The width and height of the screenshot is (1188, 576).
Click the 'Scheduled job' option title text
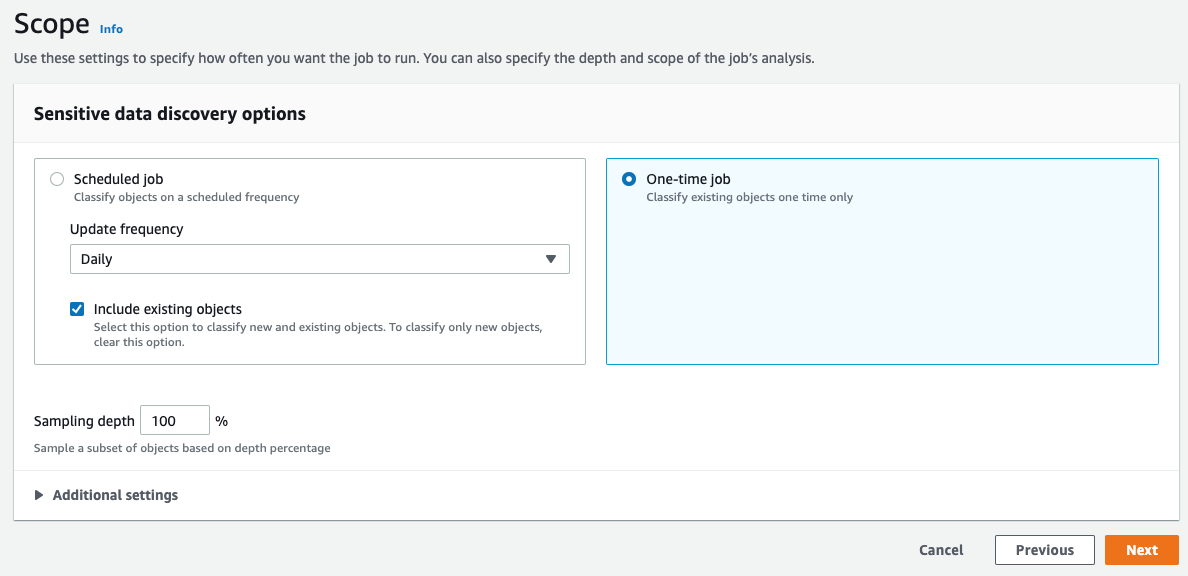coord(118,179)
